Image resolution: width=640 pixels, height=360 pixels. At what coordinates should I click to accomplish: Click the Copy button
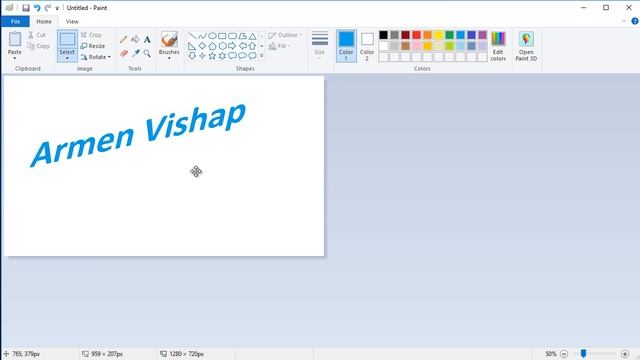pos(38,46)
